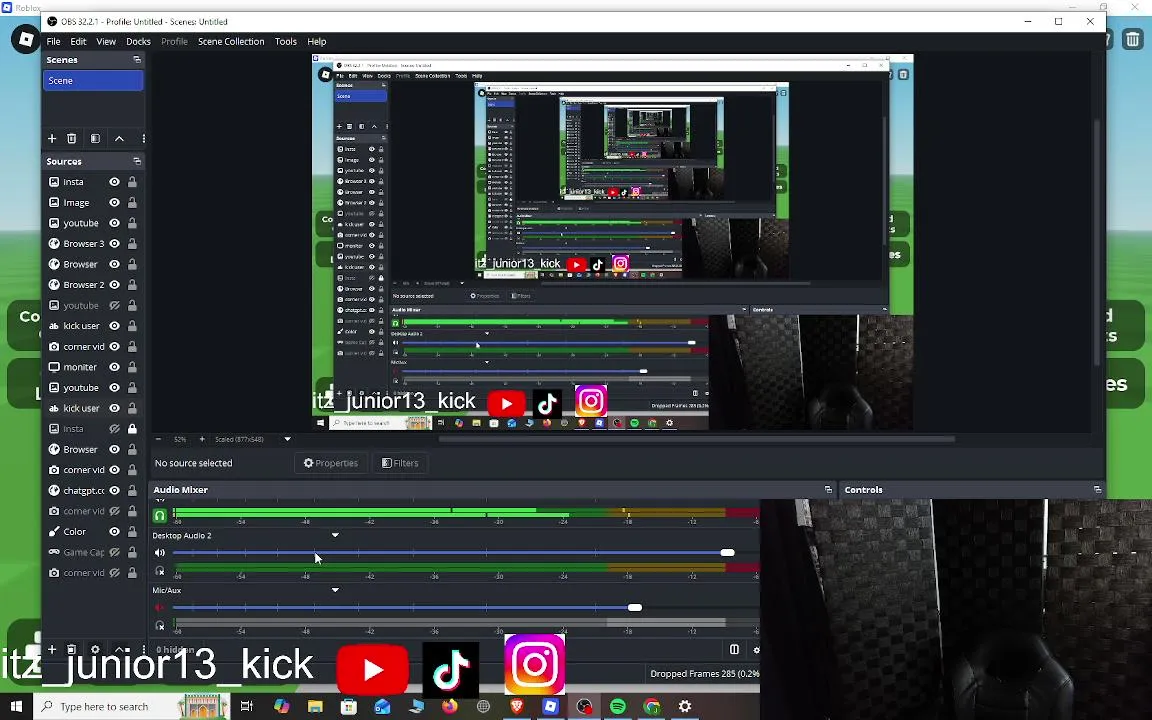Click the Sources toolbar trash icon
1152x720 pixels.
(71, 649)
